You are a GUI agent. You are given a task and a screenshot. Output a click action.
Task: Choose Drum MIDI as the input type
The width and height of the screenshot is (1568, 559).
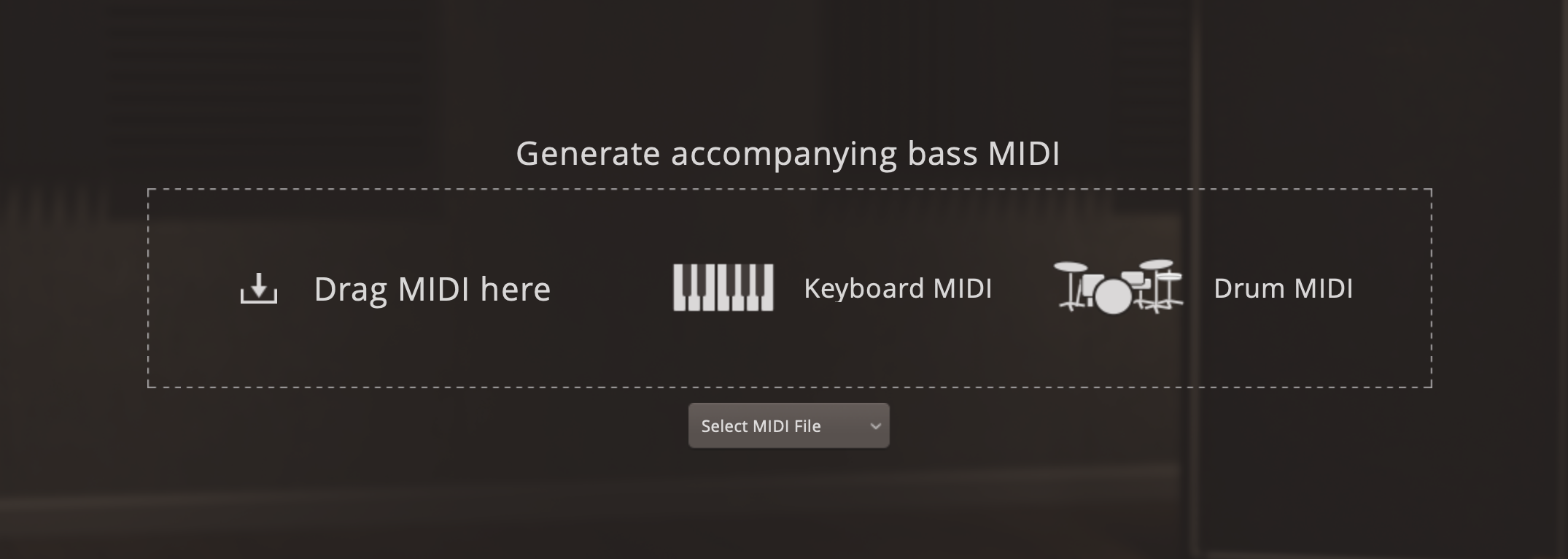(x=1284, y=289)
